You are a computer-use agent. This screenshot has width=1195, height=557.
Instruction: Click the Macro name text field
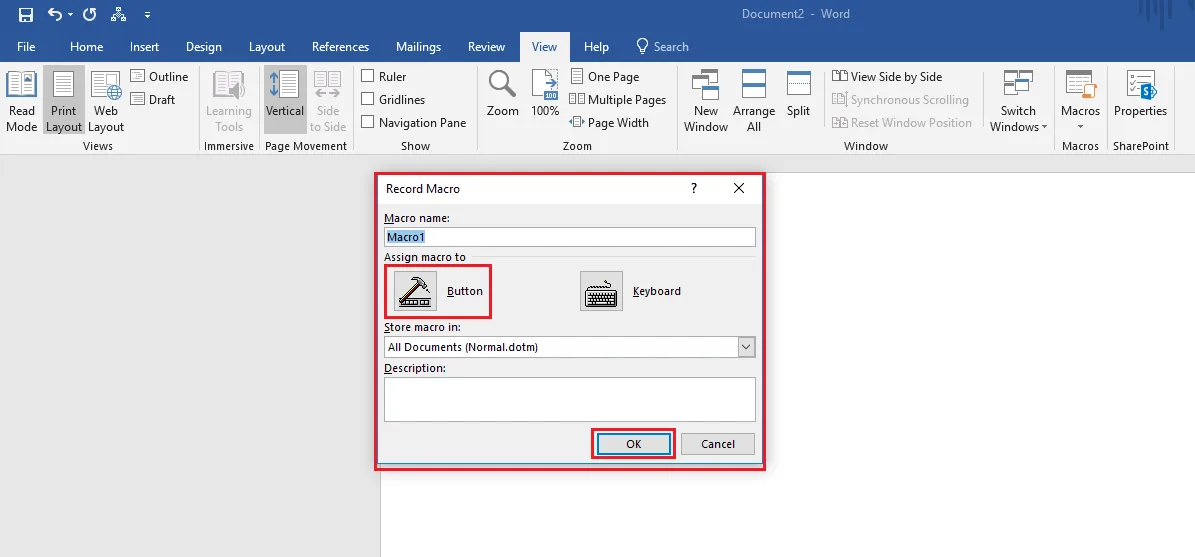point(570,237)
